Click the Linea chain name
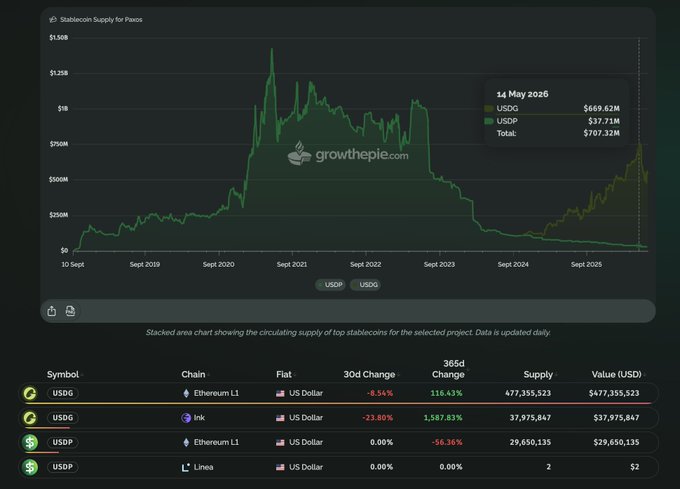Viewport: 680px width, 489px height. [203, 467]
